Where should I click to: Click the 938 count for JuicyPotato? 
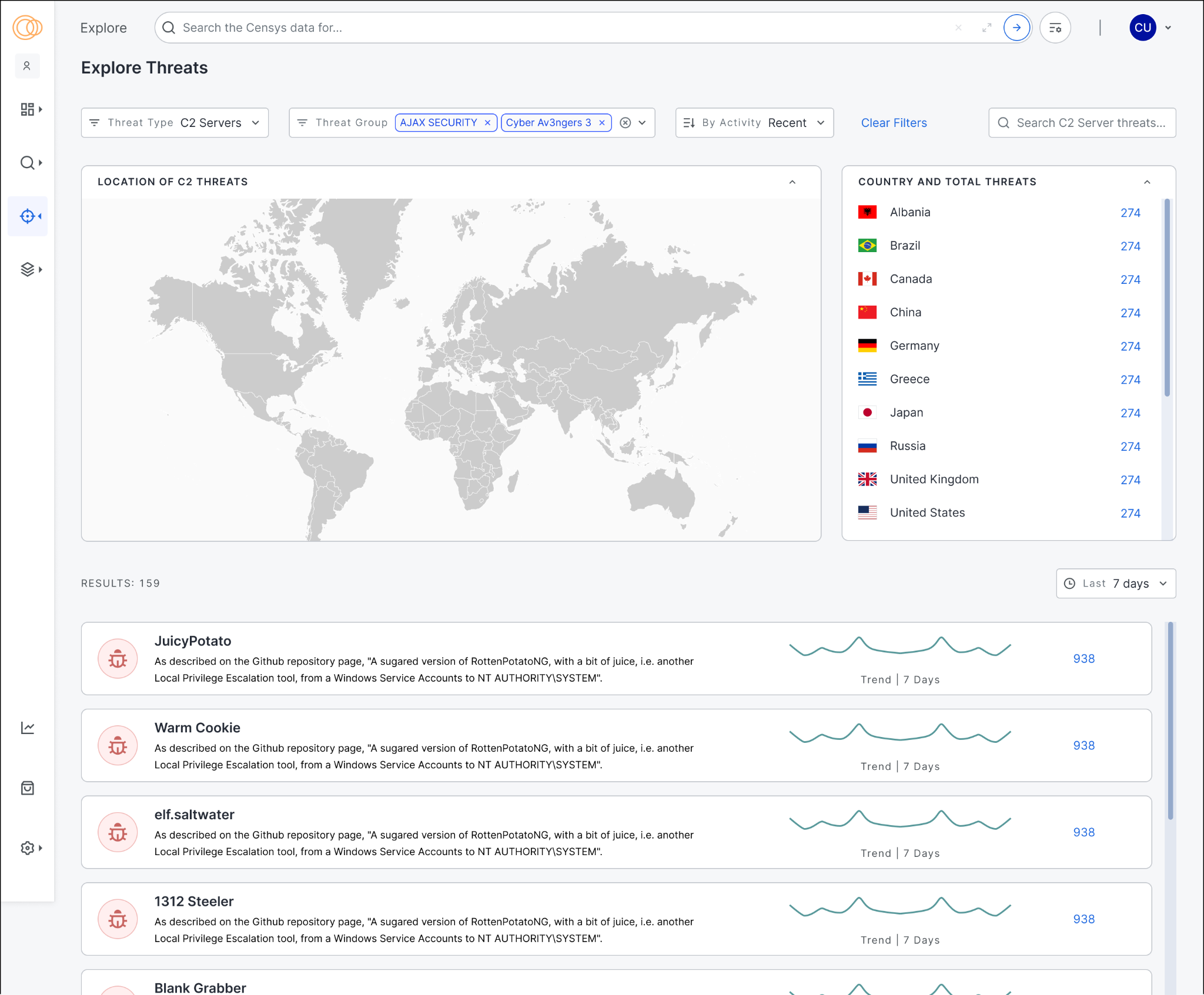(x=1084, y=659)
